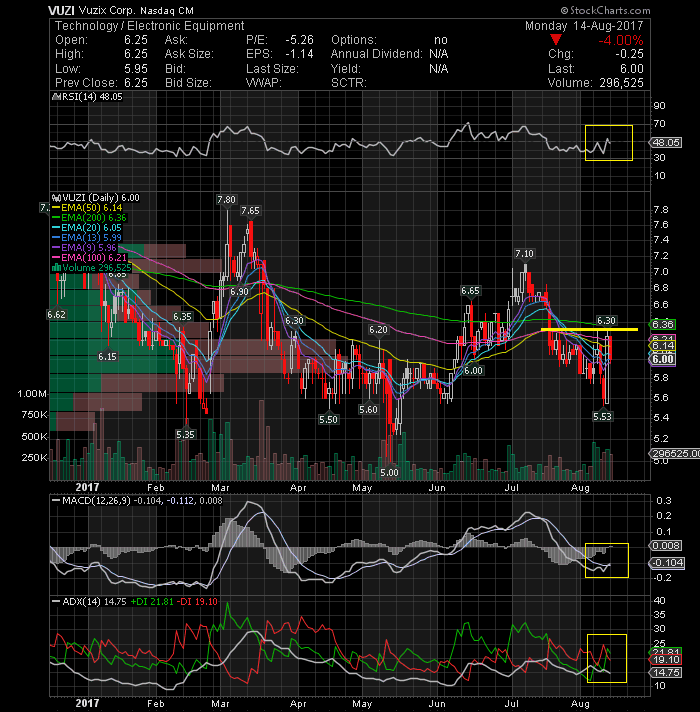Screen dimensions: 700x712
Task: Click the 6.90 price label
Action: pyautogui.click(x=239, y=292)
